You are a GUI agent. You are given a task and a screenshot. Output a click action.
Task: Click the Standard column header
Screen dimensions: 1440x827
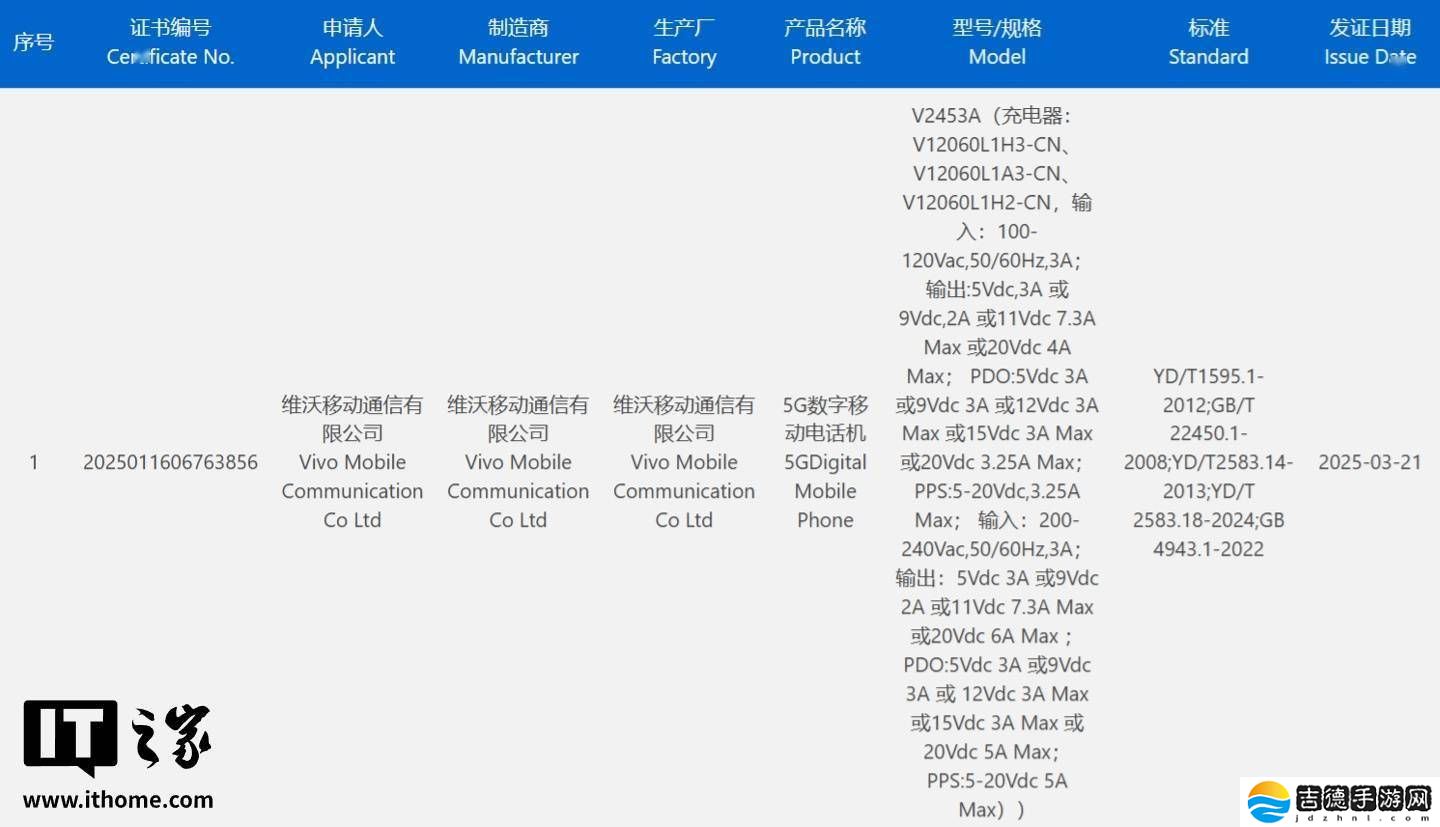click(1208, 42)
